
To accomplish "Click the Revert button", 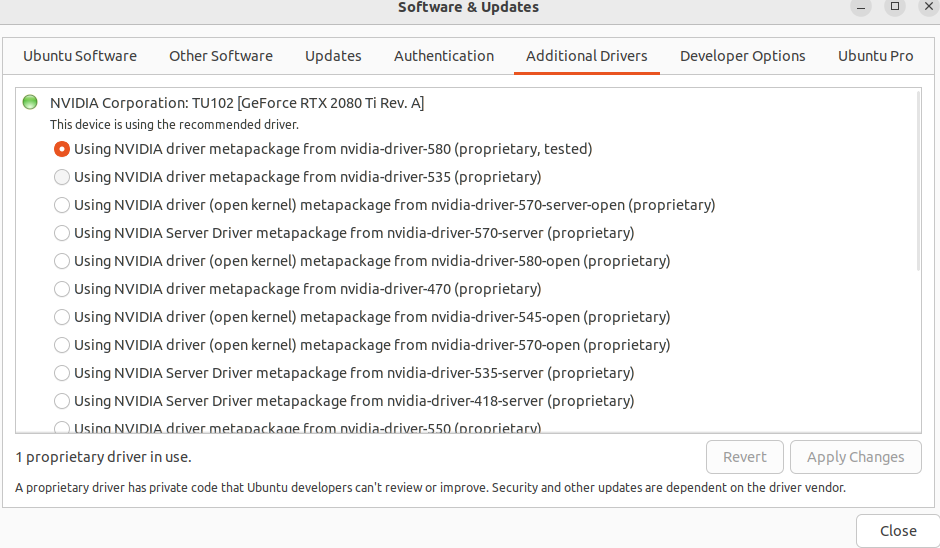I will pyautogui.click(x=745, y=457).
